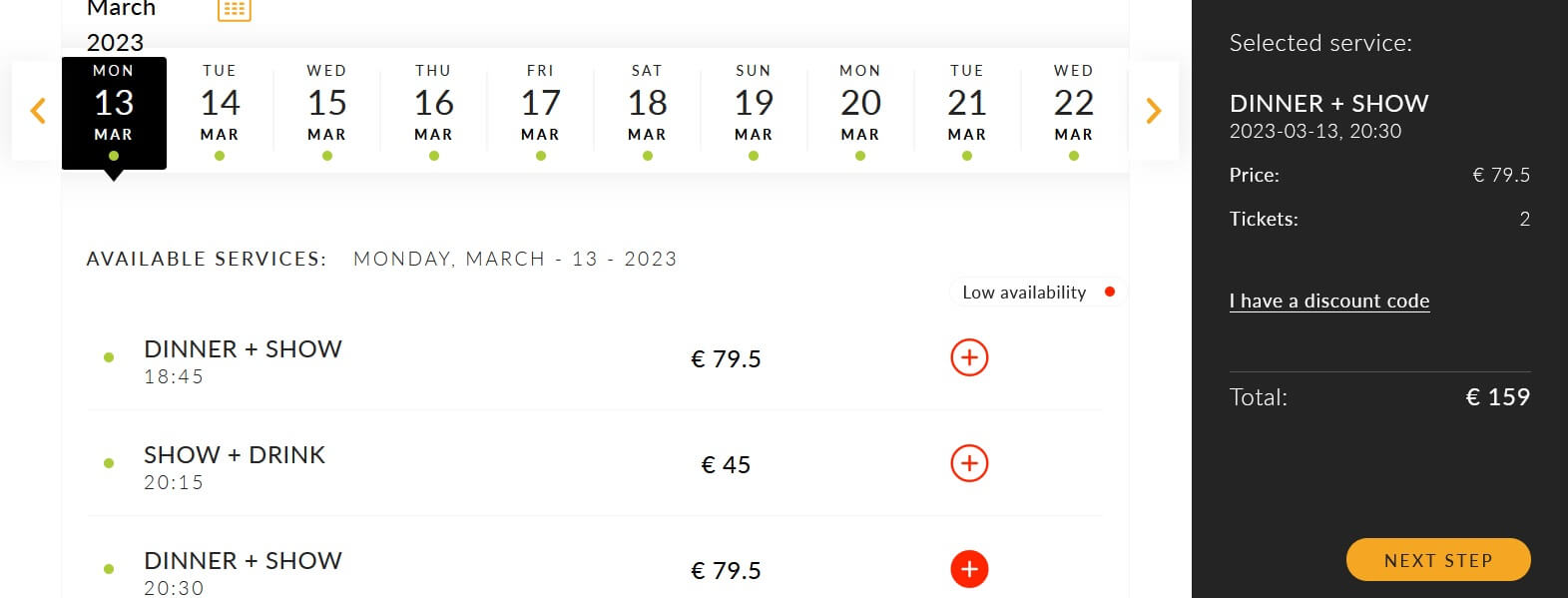Choose Sunday 19 March
Image resolution: width=1568 pixels, height=598 pixels.
click(754, 110)
